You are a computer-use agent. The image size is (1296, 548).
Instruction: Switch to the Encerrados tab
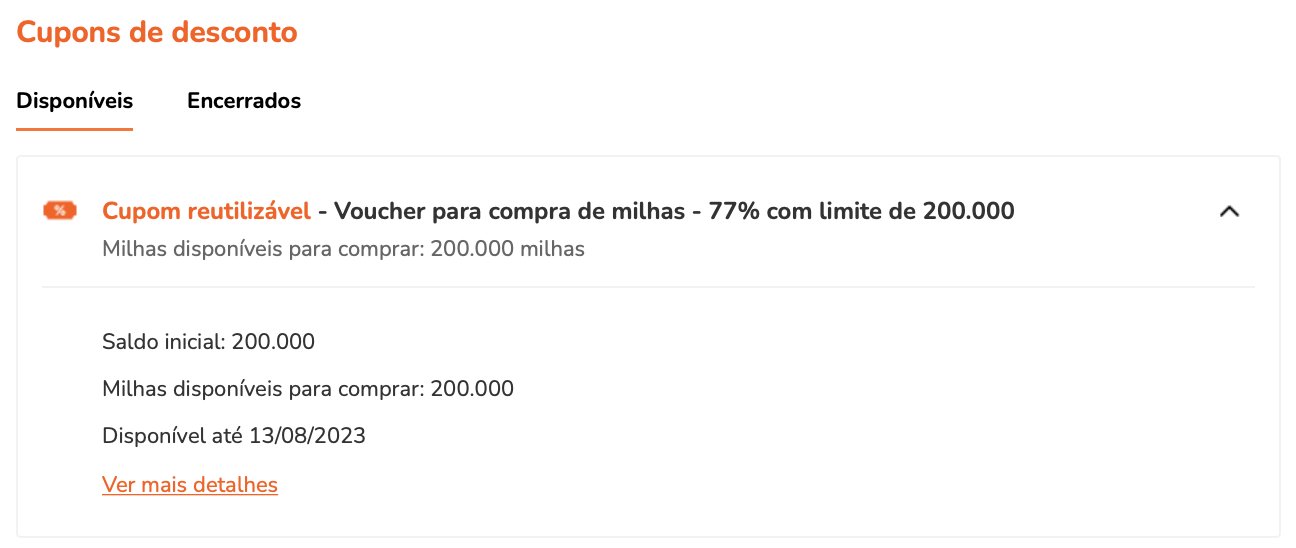244,101
